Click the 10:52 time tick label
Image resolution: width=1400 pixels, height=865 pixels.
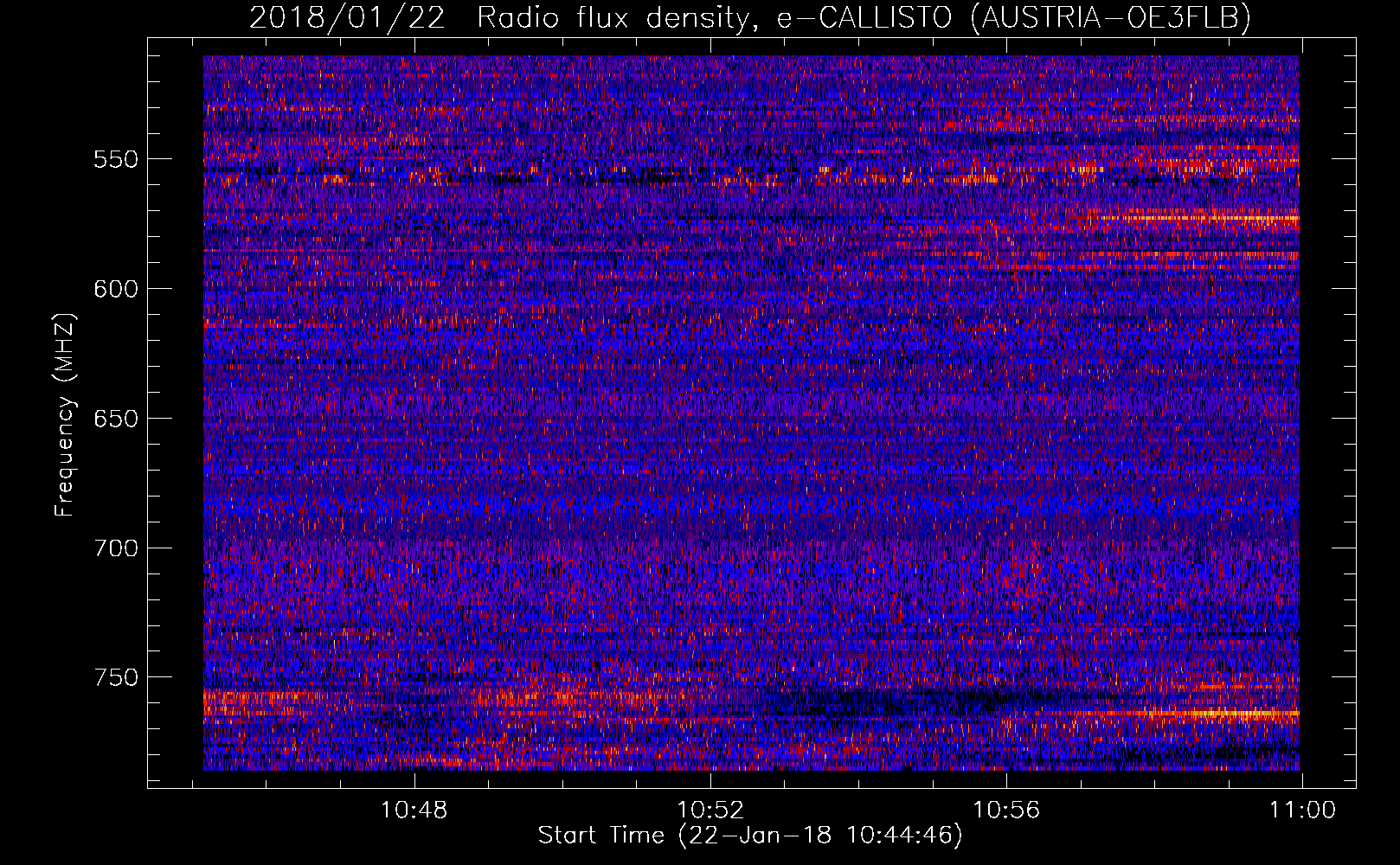(x=710, y=811)
